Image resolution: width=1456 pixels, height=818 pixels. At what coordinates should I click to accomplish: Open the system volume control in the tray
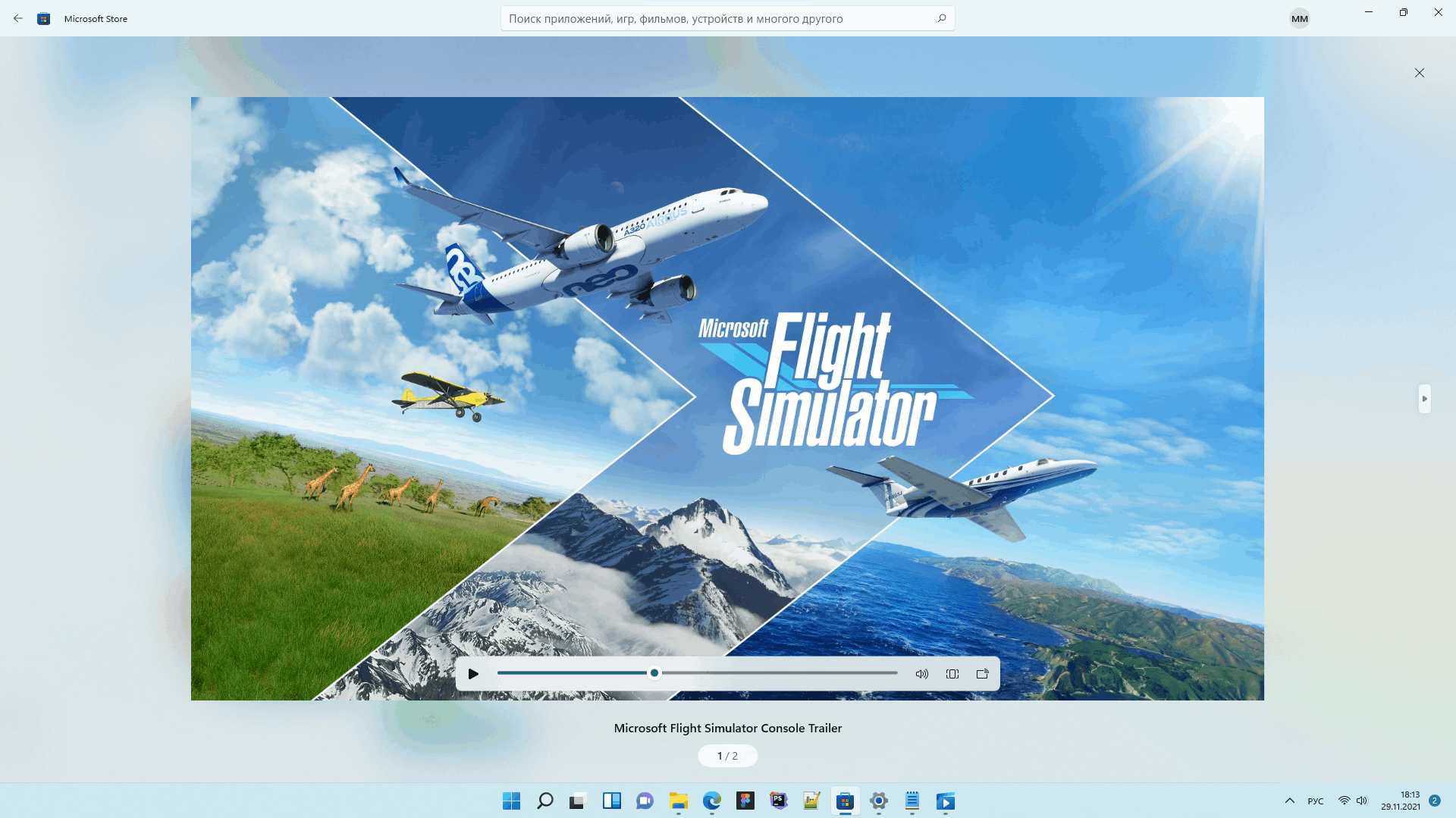[1362, 801]
